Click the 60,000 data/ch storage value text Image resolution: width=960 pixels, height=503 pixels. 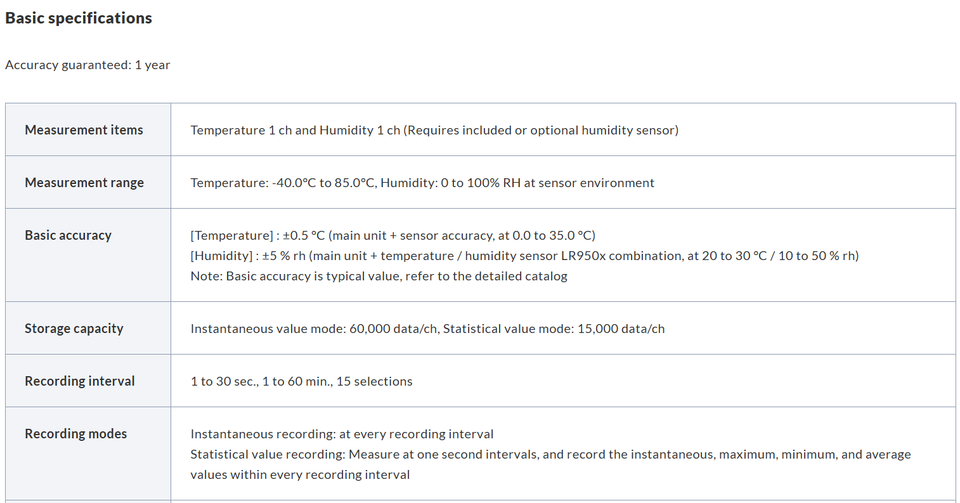393,329
